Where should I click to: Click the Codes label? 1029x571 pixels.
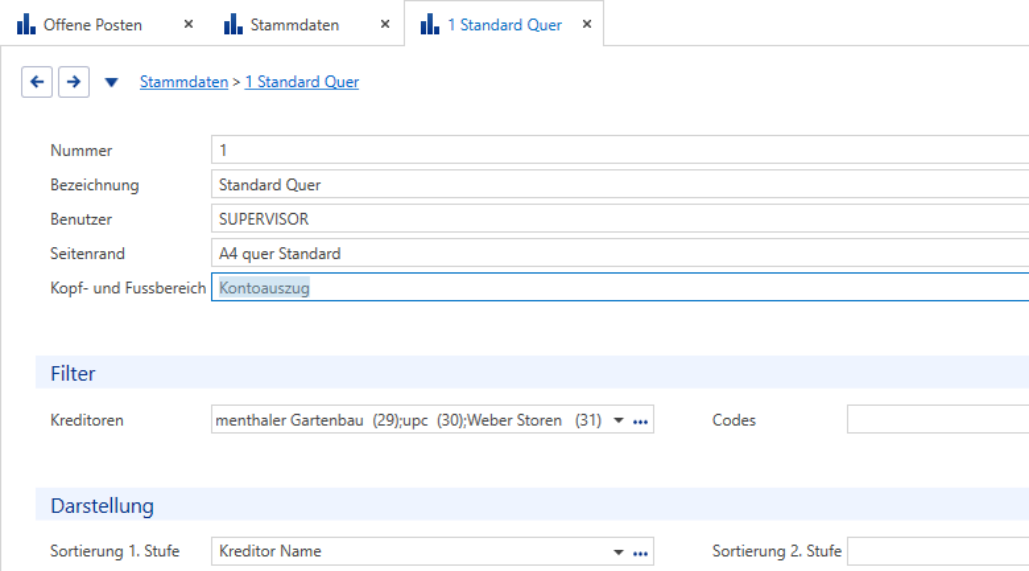(x=734, y=420)
